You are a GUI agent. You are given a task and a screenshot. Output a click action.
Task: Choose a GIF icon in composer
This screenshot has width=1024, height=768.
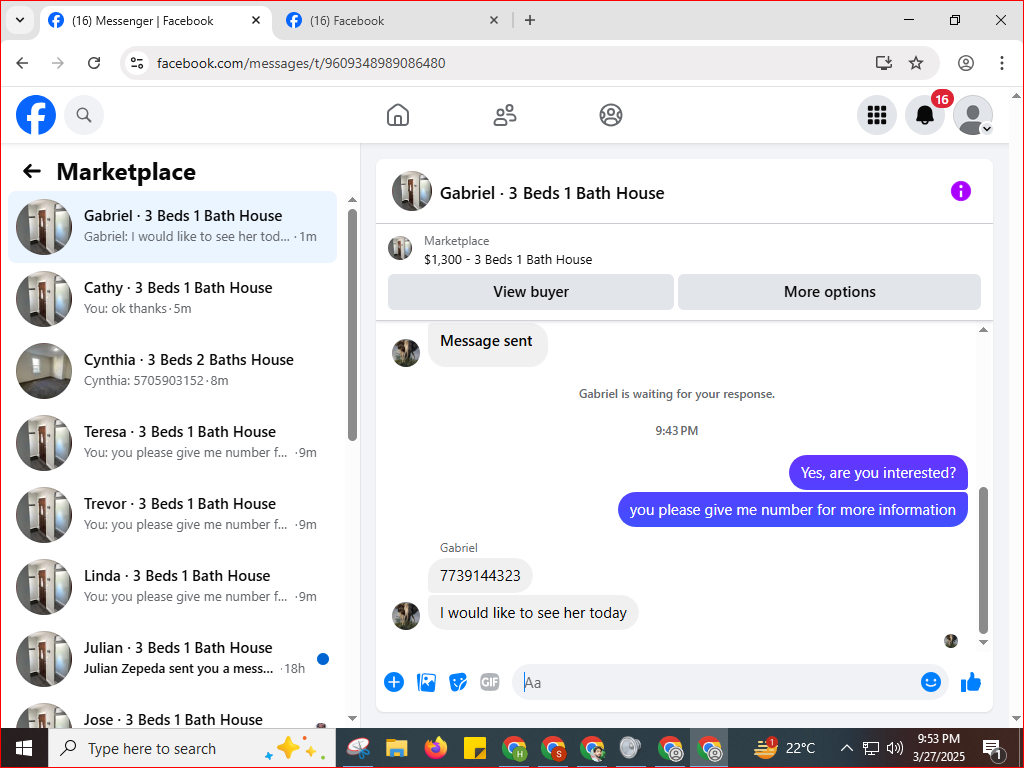[x=490, y=682]
